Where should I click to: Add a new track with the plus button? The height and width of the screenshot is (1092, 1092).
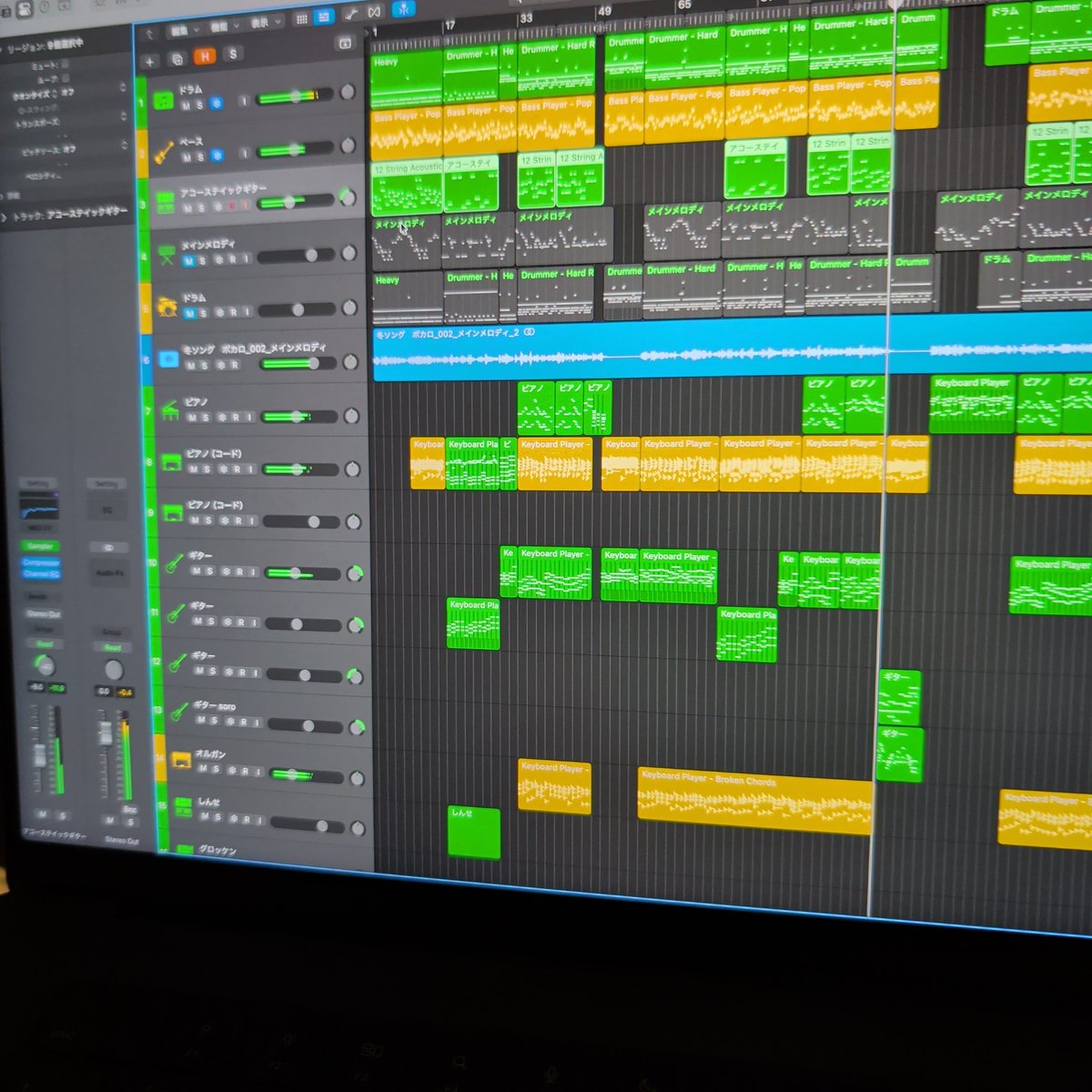(x=149, y=61)
